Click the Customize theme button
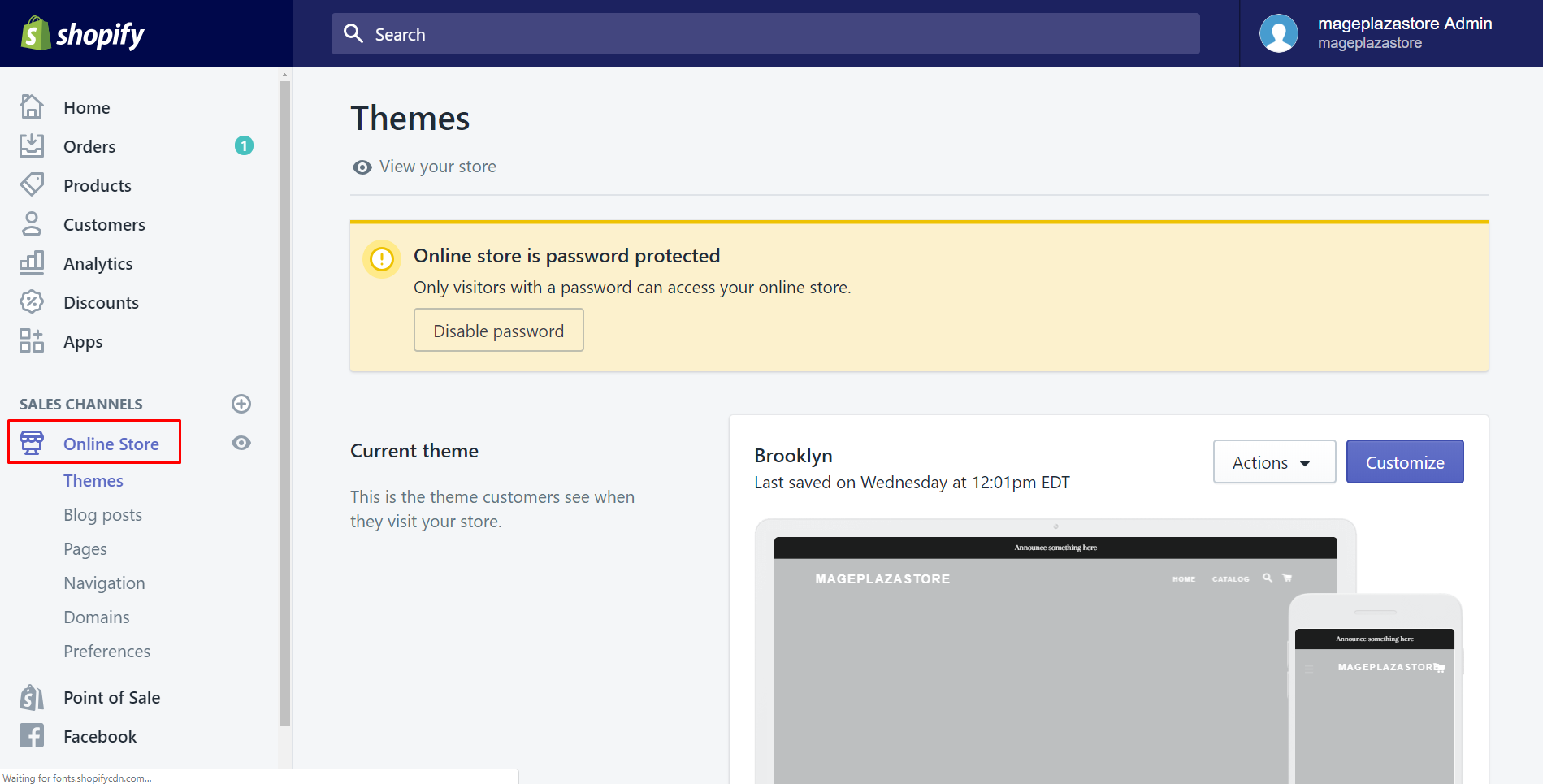1543x784 pixels. pos(1405,462)
